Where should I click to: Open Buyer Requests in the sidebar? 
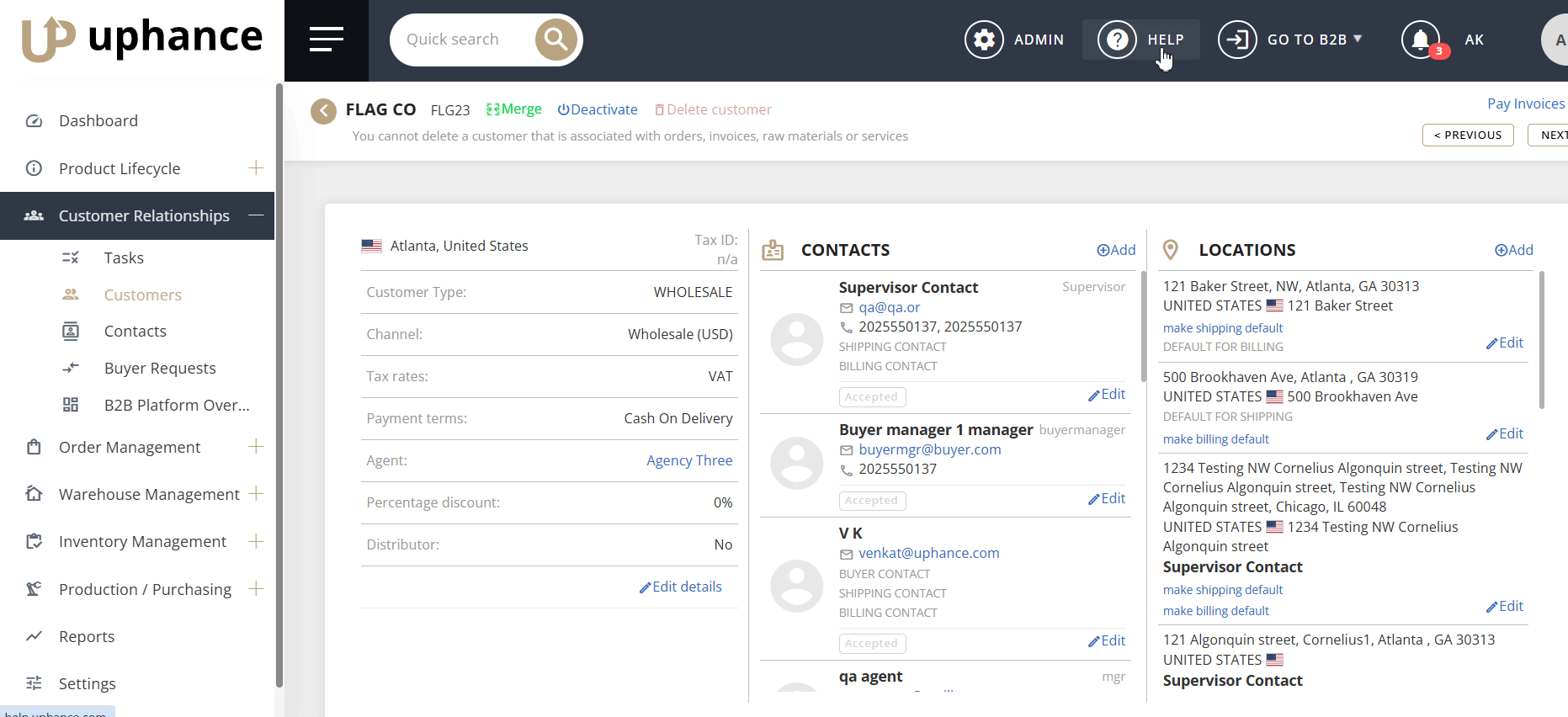[160, 369]
